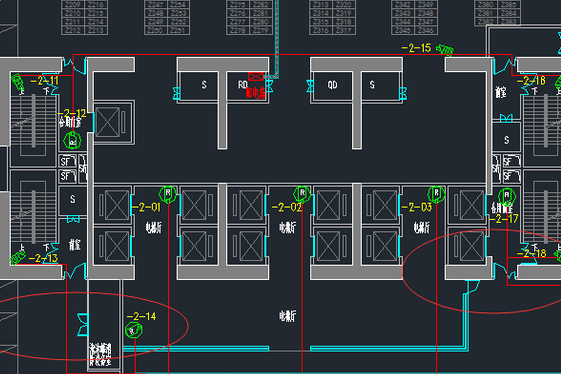
Task: Click the green circle symbol above -2-17
Action: [x=507, y=196]
